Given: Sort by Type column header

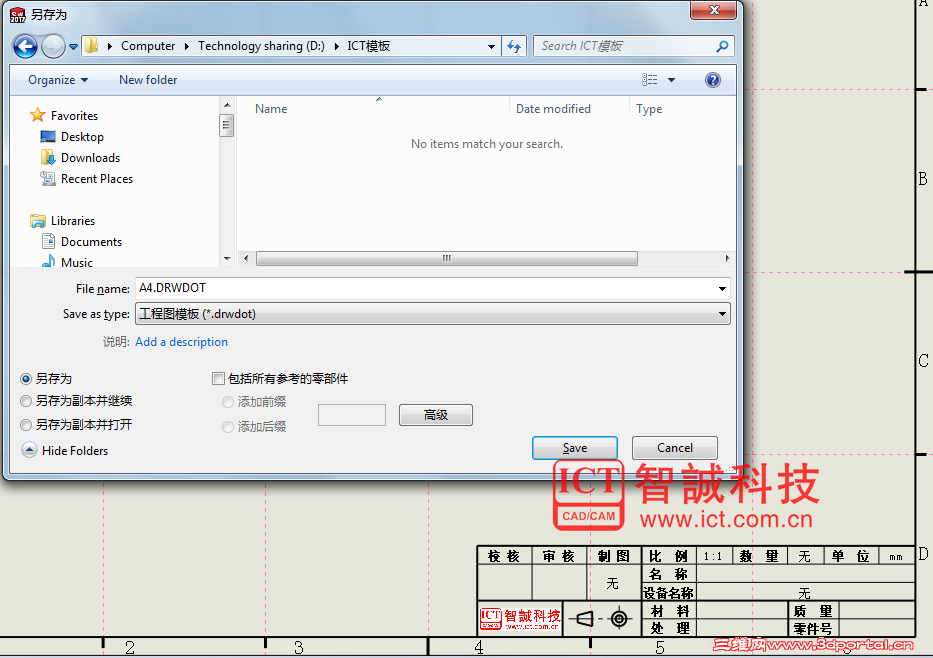Looking at the screenshot, I should click(649, 109).
